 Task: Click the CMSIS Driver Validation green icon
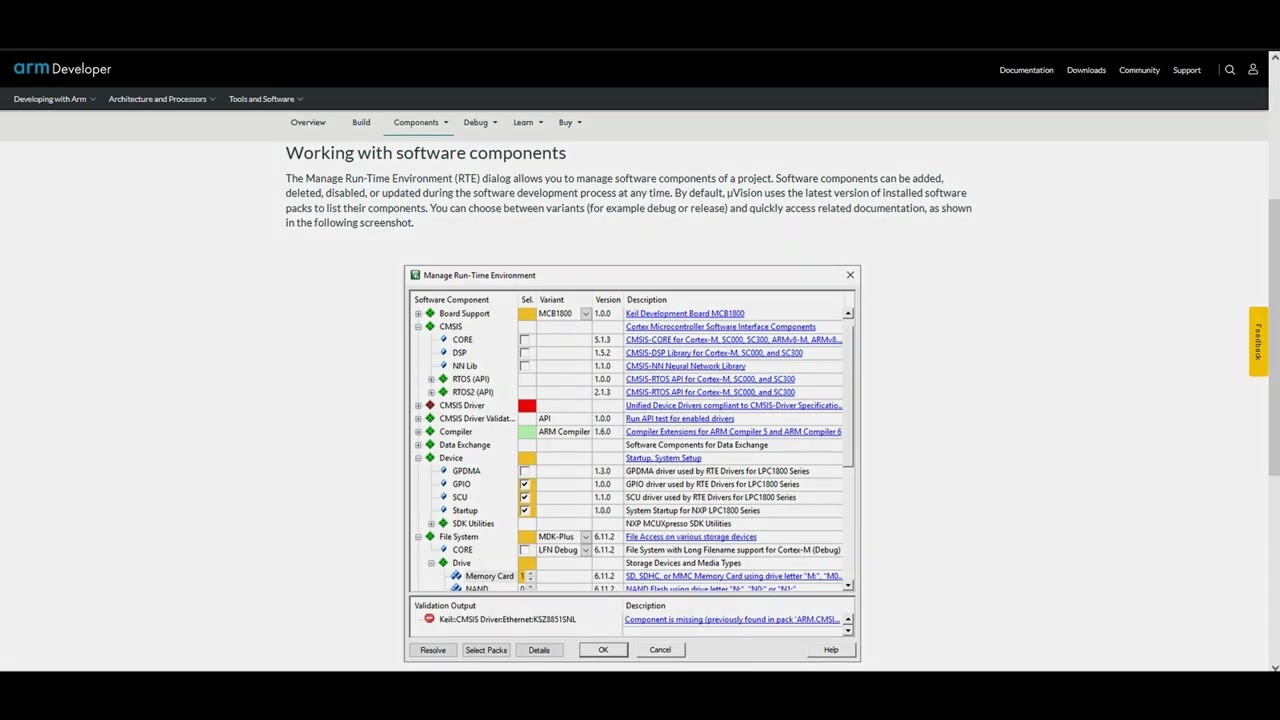tap(430, 419)
